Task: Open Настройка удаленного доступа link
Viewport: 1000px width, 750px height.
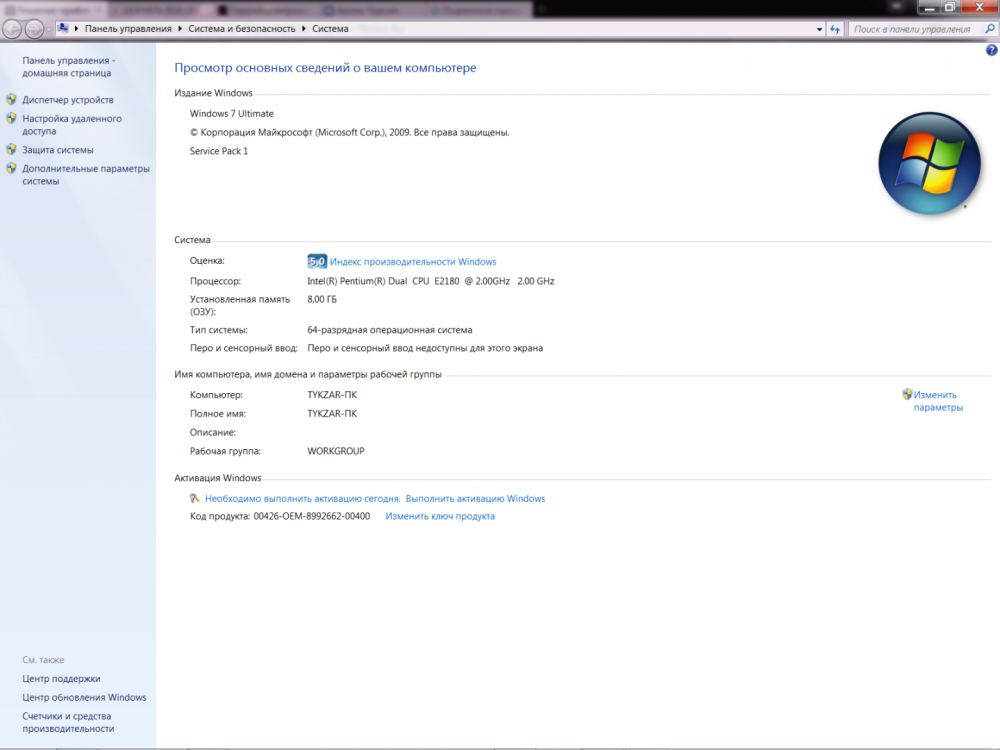Action: point(72,124)
